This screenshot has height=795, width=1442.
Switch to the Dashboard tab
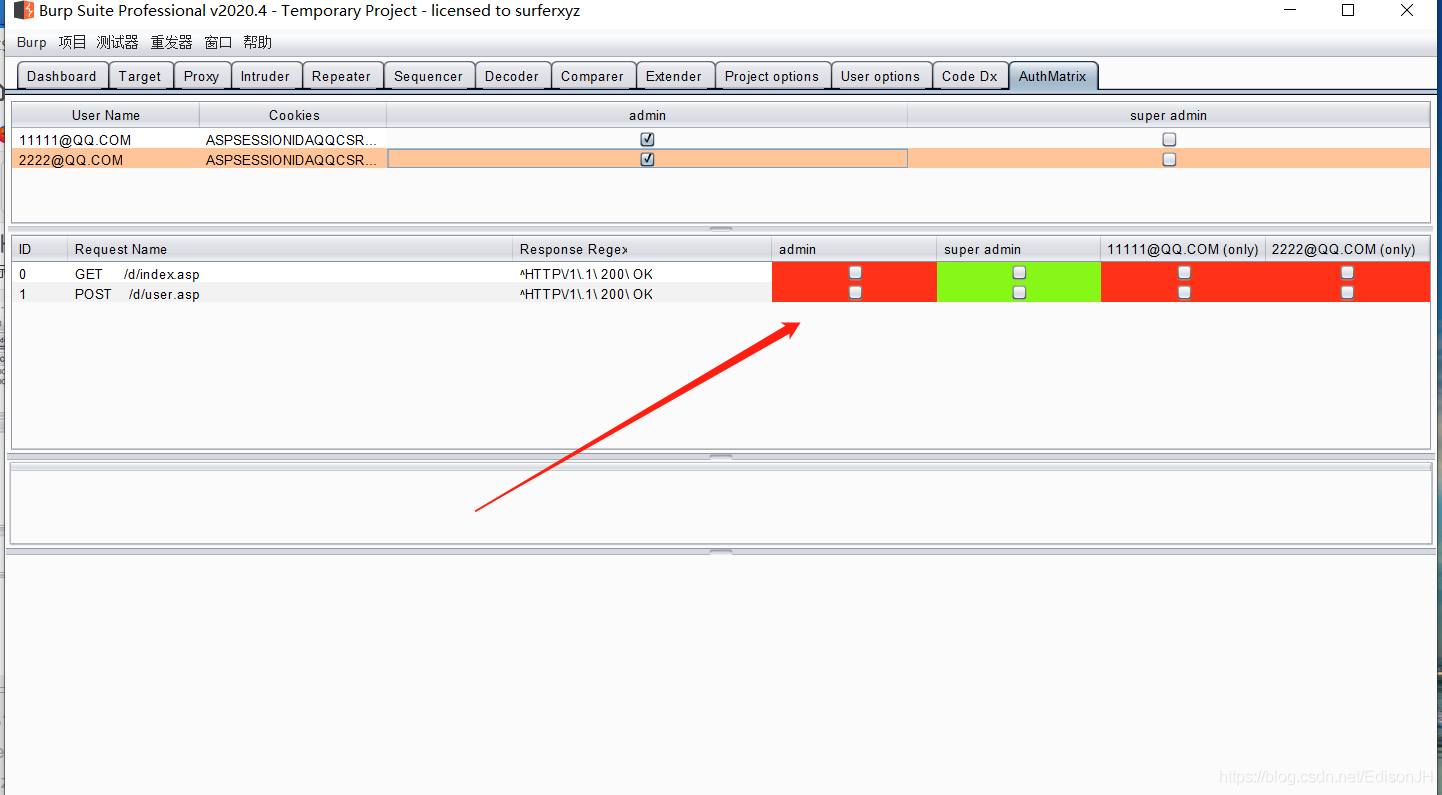pyautogui.click(x=61, y=75)
